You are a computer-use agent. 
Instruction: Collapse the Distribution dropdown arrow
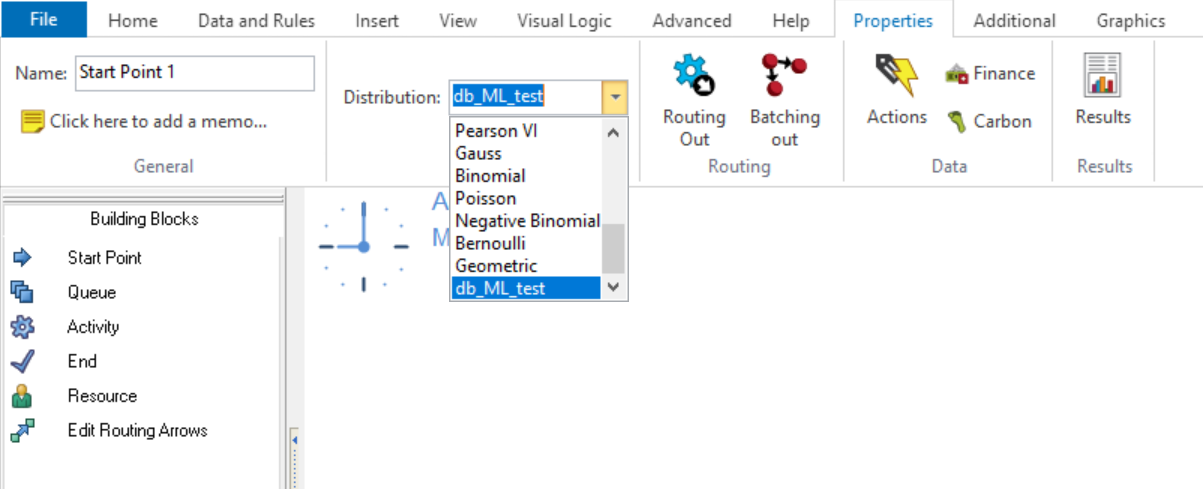pos(615,98)
